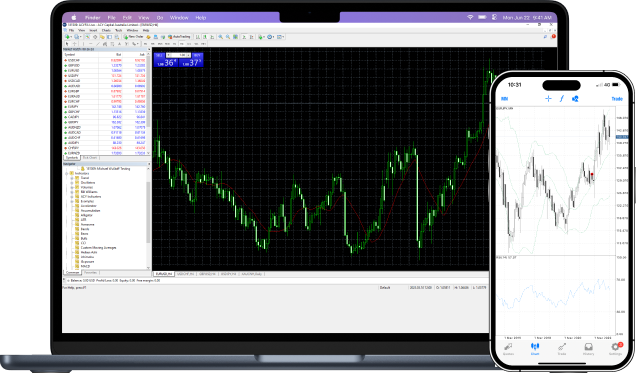Toggle the AutoTrading button

179,37
